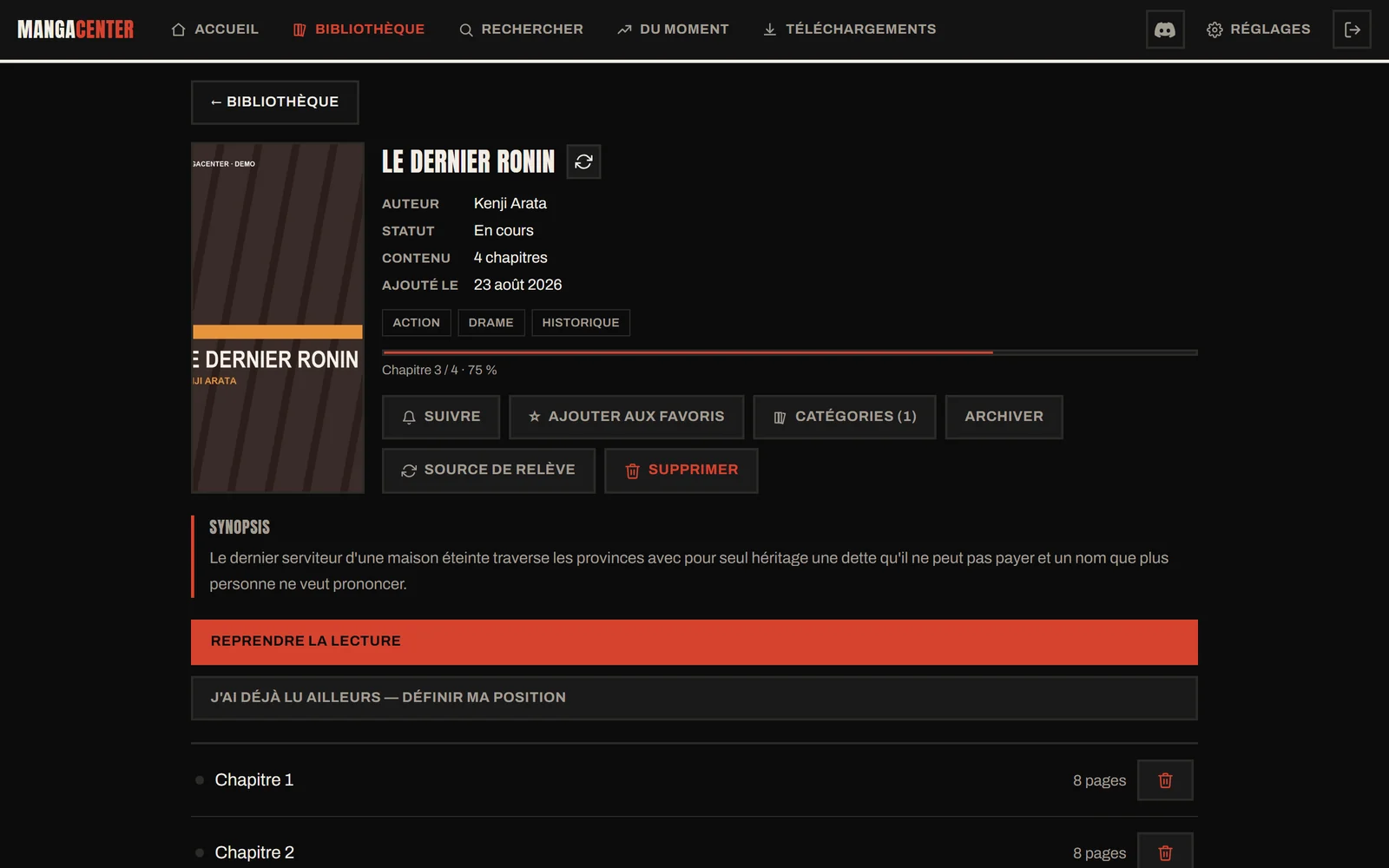
Task: Click the author name Kenji Arata
Action: coord(510,203)
